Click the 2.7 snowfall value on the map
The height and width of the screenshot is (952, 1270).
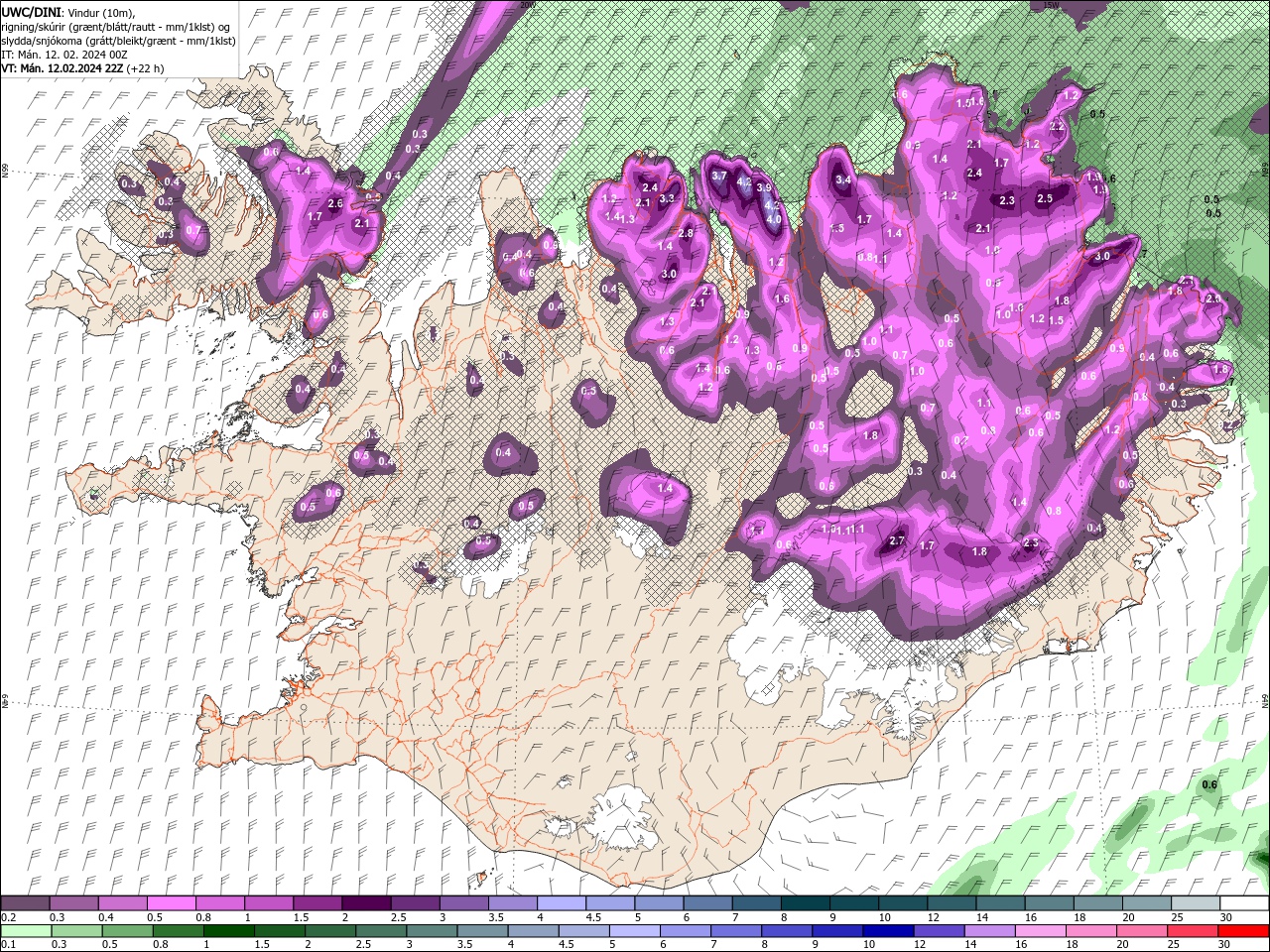pos(897,540)
